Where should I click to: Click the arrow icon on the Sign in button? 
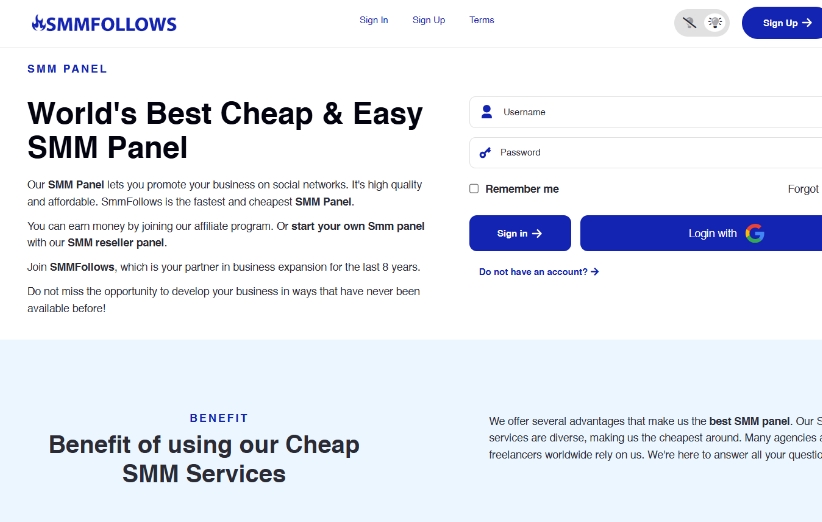(x=537, y=233)
